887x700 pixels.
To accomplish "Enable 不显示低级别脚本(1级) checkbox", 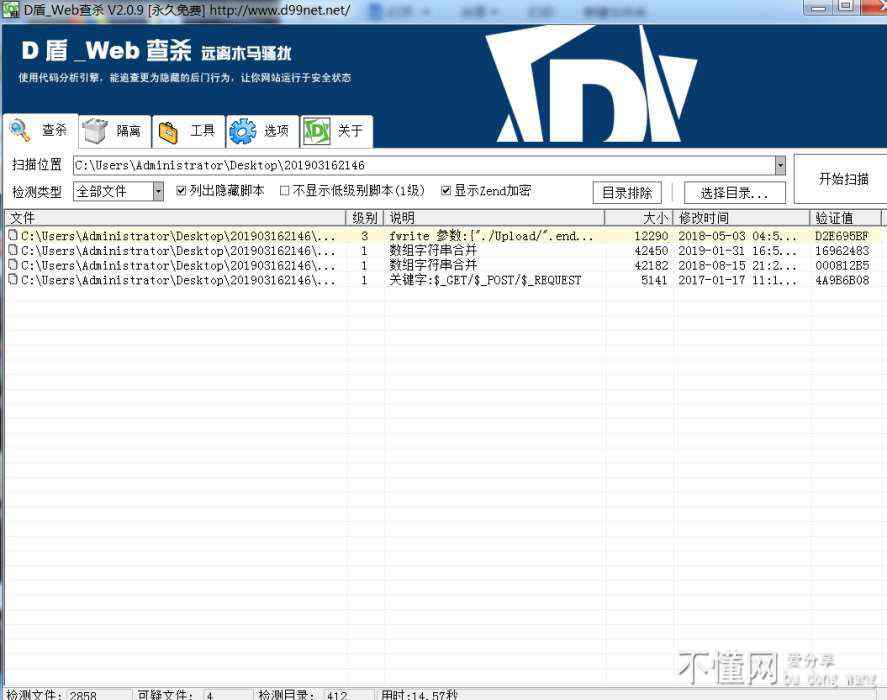I will pos(285,191).
